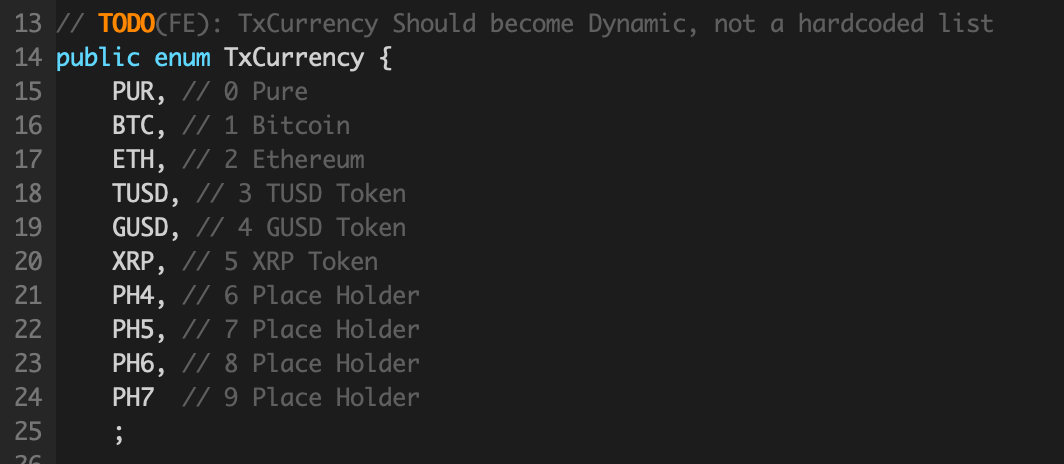
Task: Click line number 20 in gutter
Action: tap(28, 262)
